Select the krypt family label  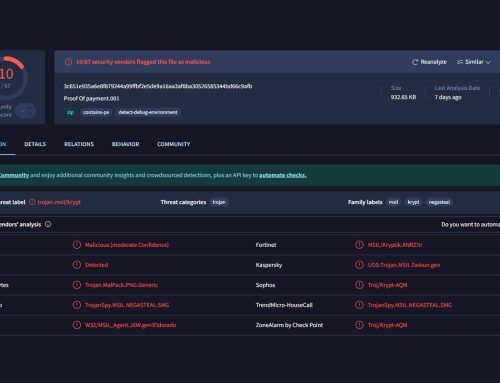coord(413,202)
